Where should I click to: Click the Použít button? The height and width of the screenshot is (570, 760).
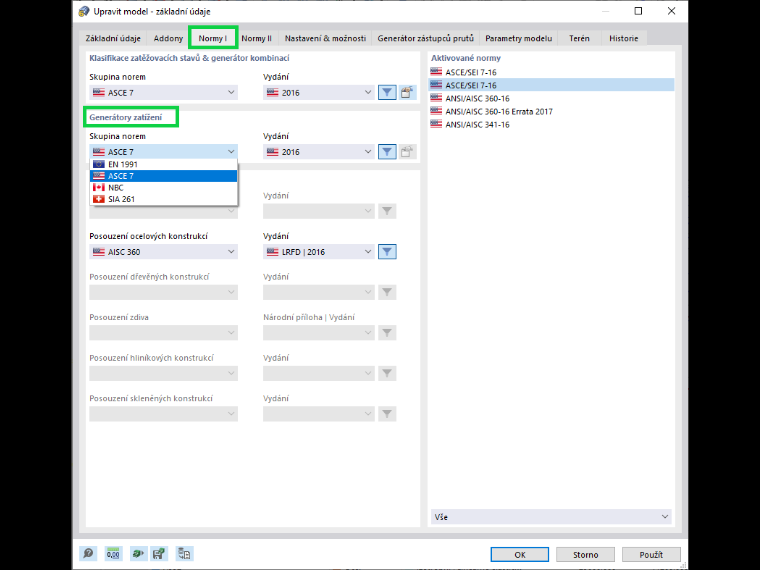(651, 554)
